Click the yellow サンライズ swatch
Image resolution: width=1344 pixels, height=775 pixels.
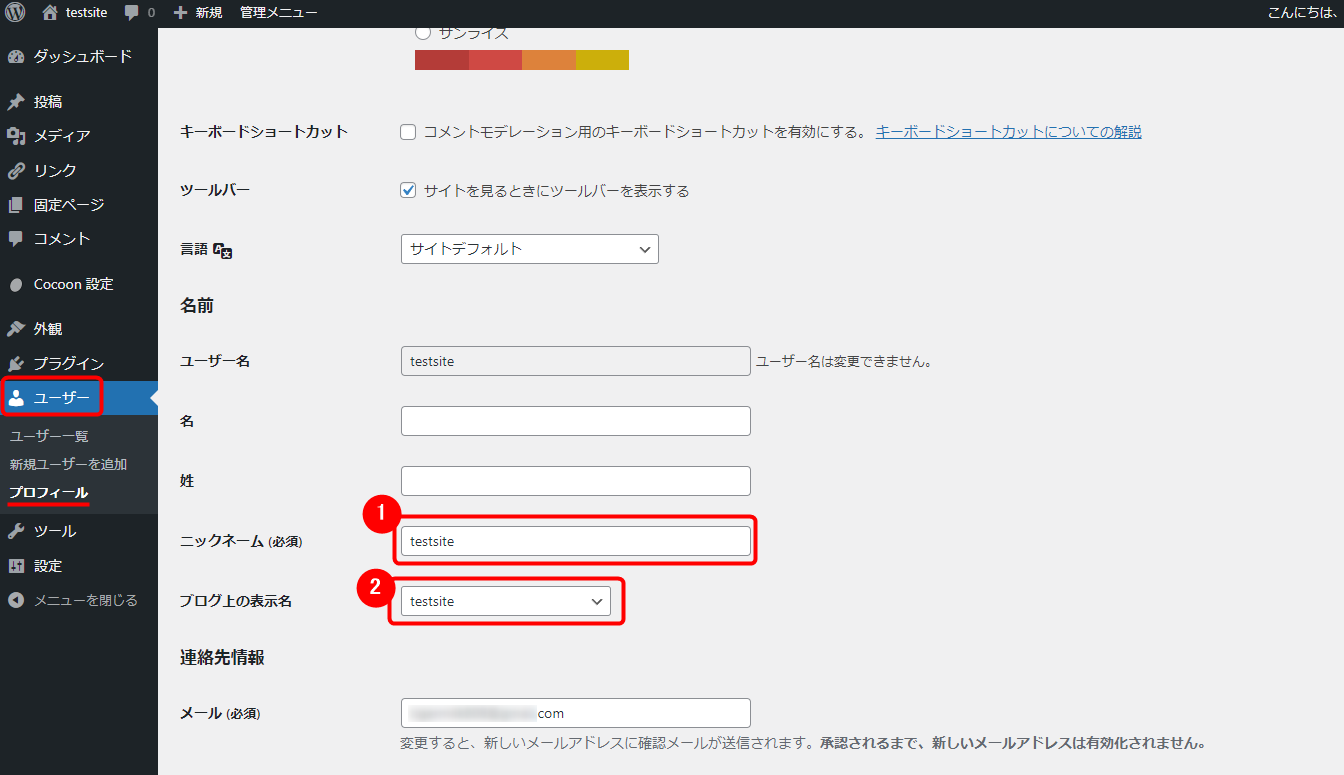tap(602, 60)
